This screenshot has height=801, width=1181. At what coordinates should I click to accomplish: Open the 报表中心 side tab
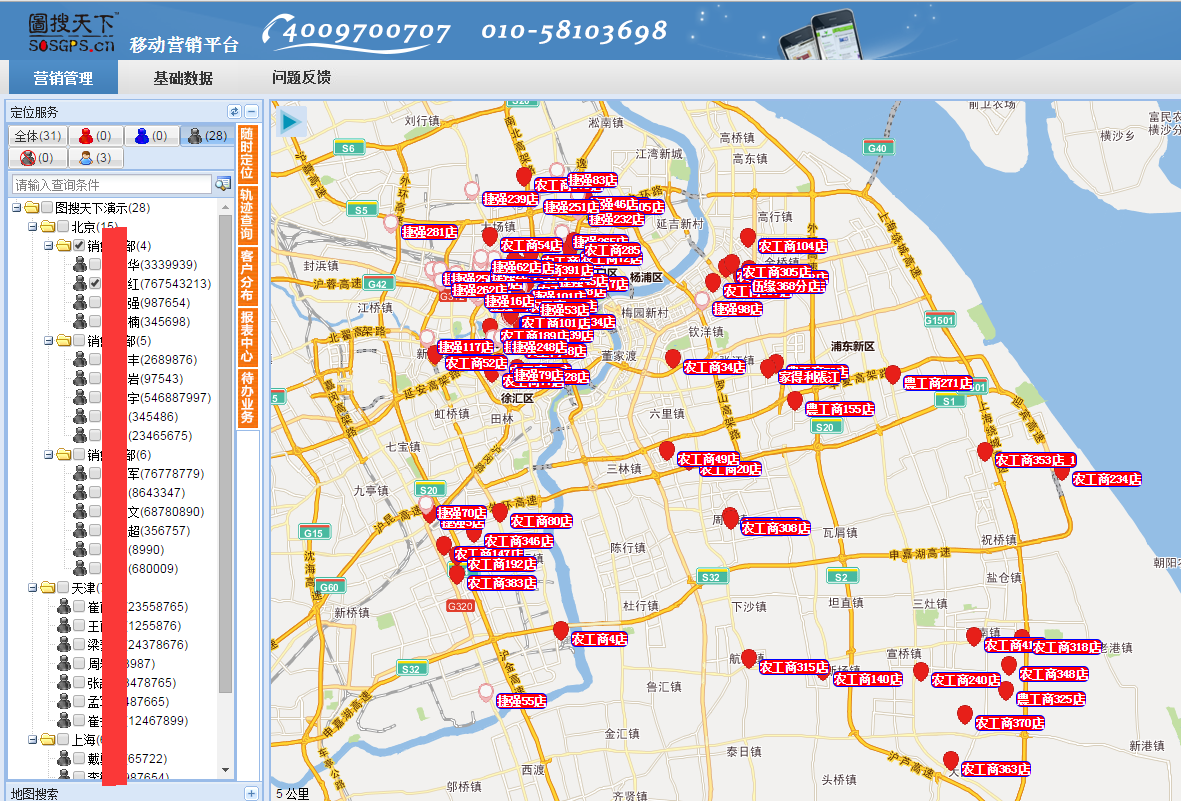[x=247, y=338]
